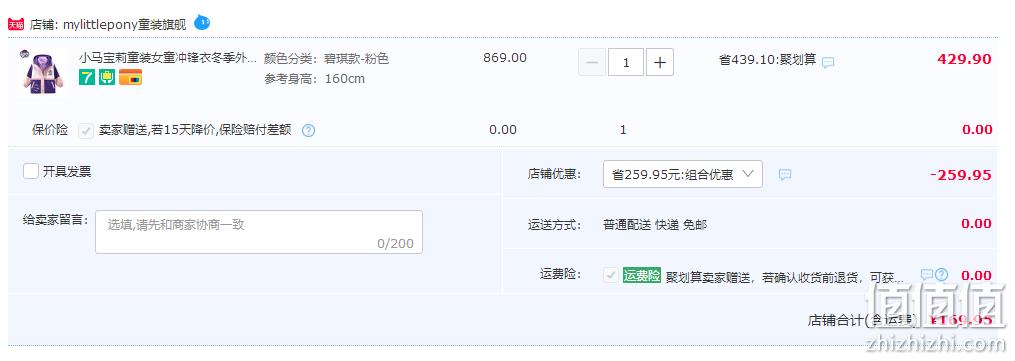Focus the 给卖家留言 message text box
This screenshot has width=1015, height=361.
pos(259,232)
